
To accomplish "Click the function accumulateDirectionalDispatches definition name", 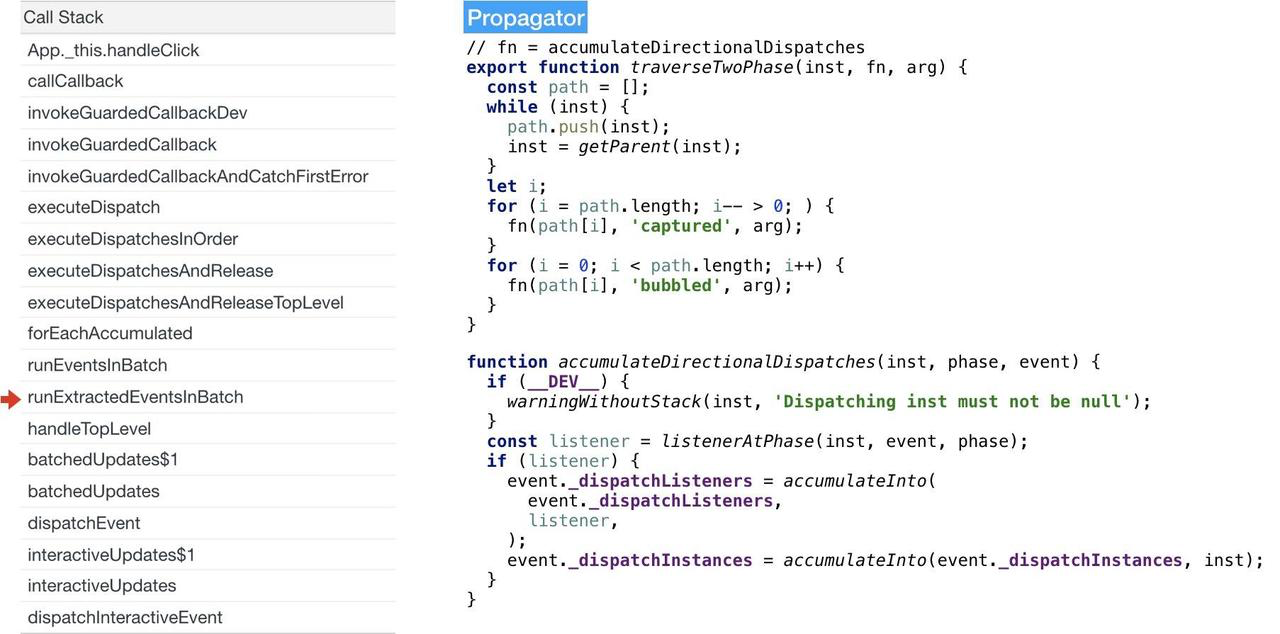I will tap(716, 362).
